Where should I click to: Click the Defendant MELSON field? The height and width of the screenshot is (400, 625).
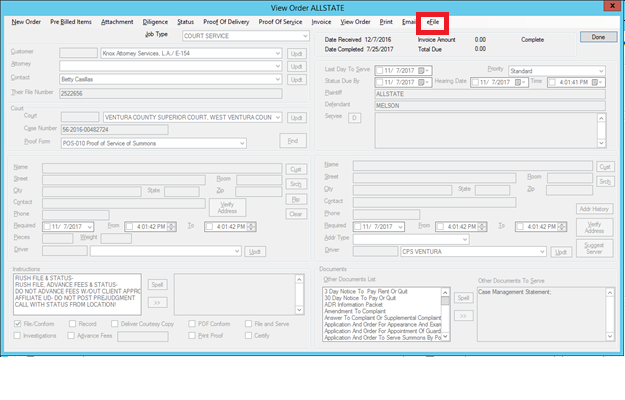[490, 106]
